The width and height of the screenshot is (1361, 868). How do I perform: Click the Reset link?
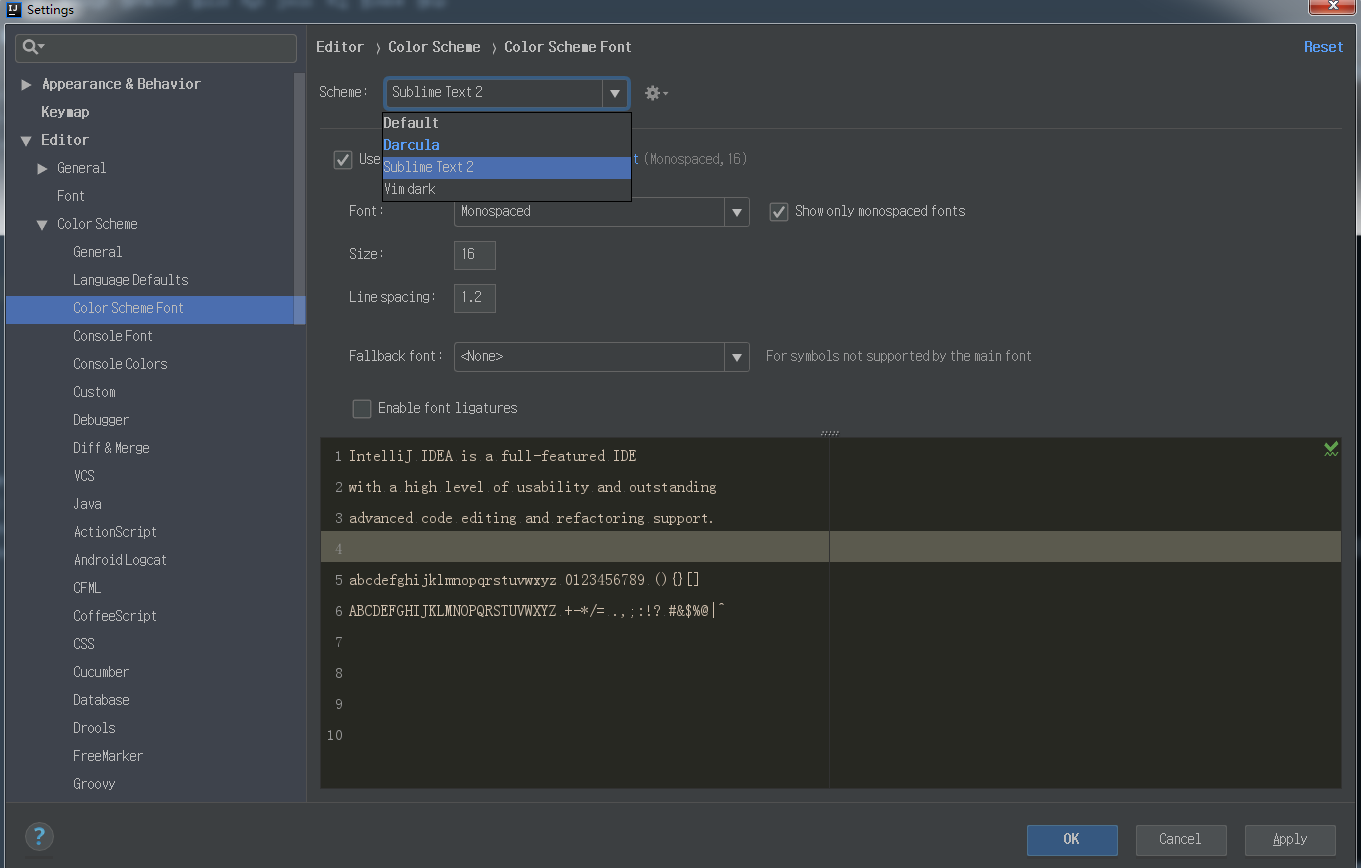1323,47
